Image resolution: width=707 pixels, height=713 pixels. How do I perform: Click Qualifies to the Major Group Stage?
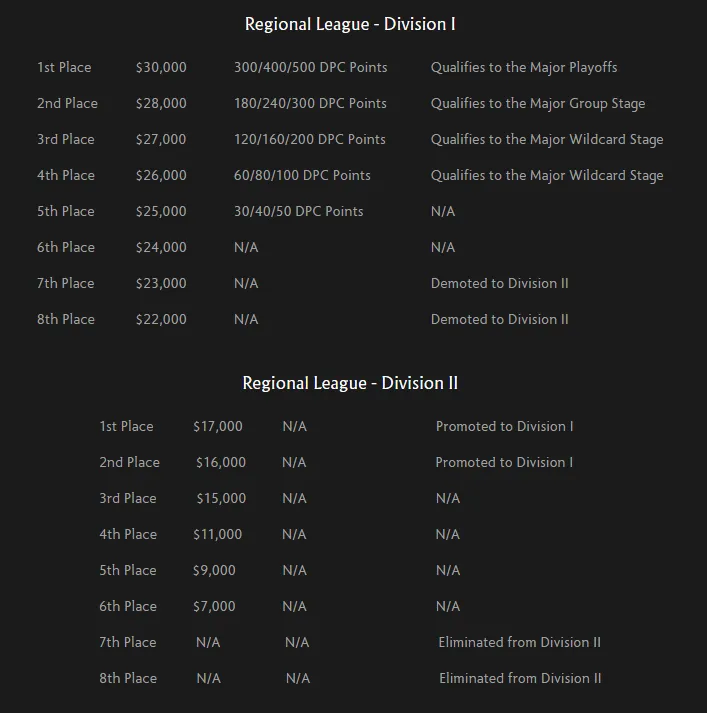point(538,104)
